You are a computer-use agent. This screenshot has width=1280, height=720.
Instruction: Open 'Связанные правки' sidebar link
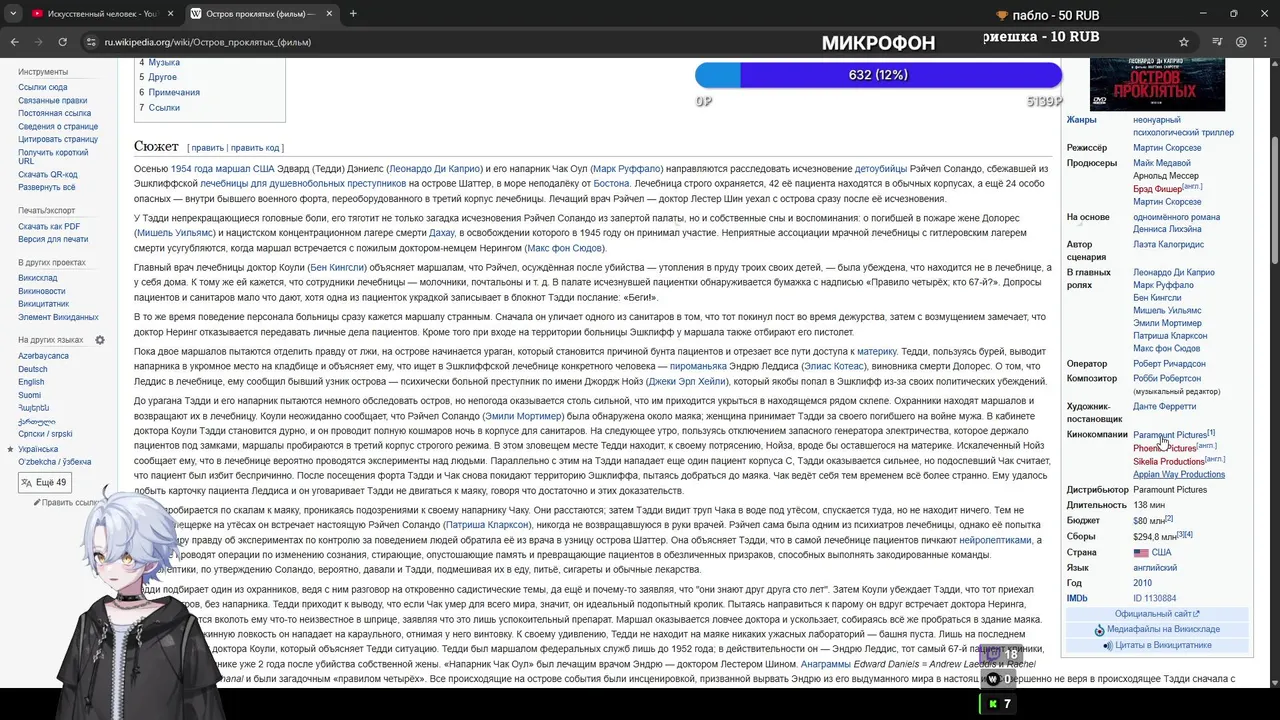[x=52, y=100]
